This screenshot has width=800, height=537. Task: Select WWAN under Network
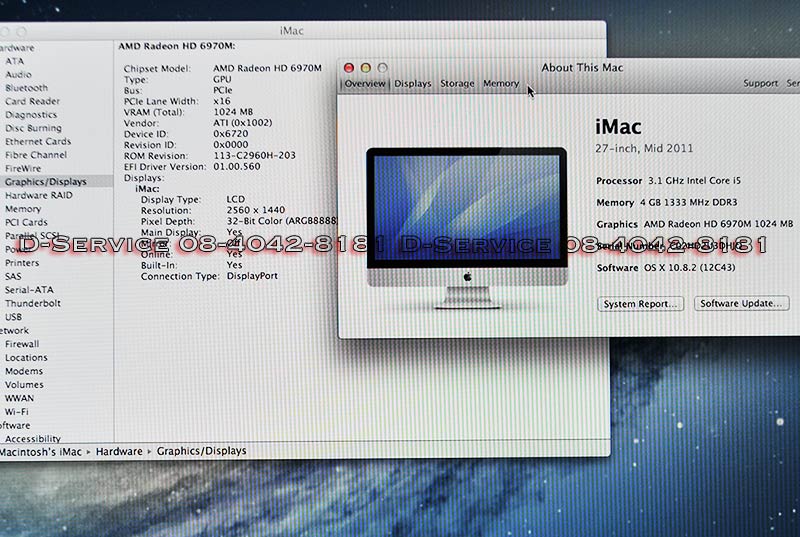point(19,398)
